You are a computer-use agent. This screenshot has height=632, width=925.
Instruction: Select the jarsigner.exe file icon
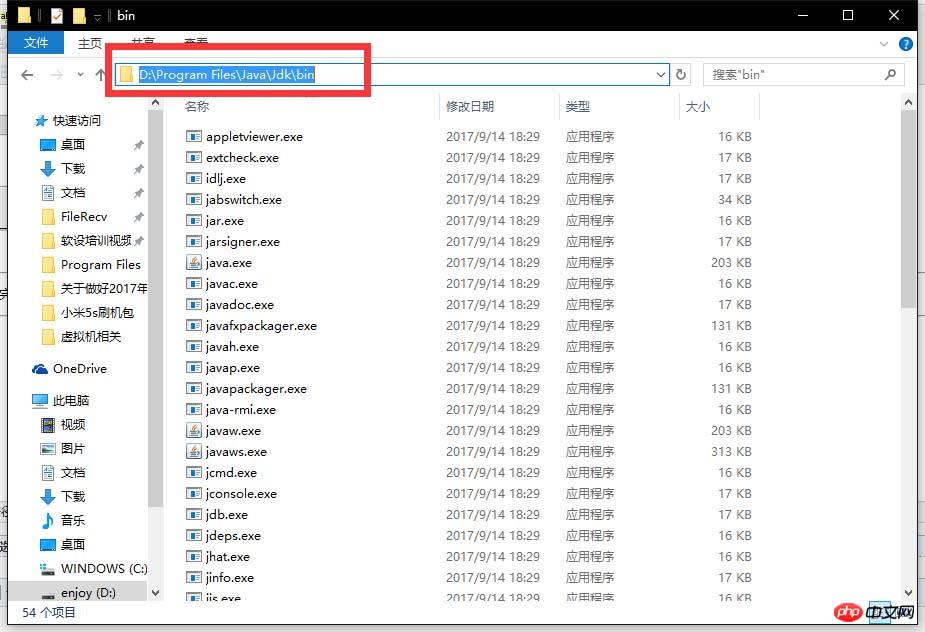tap(193, 241)
